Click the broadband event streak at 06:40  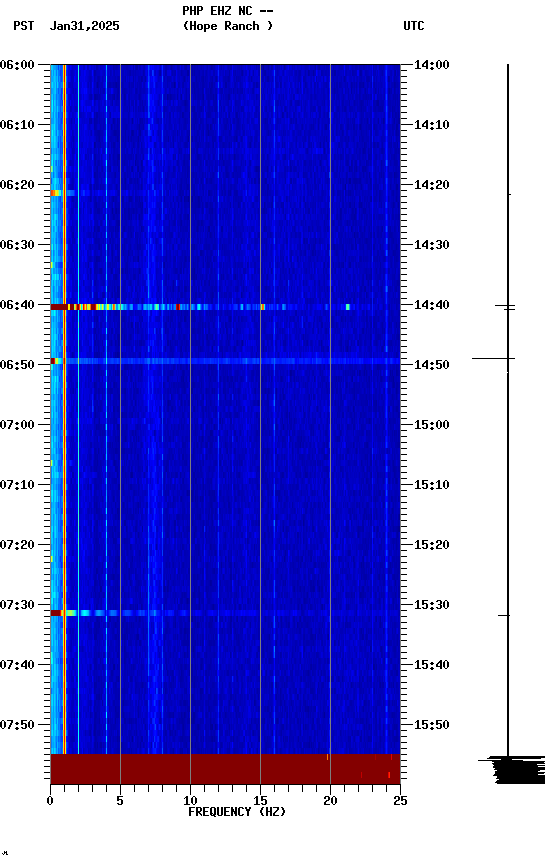click(x=225, y=307)
